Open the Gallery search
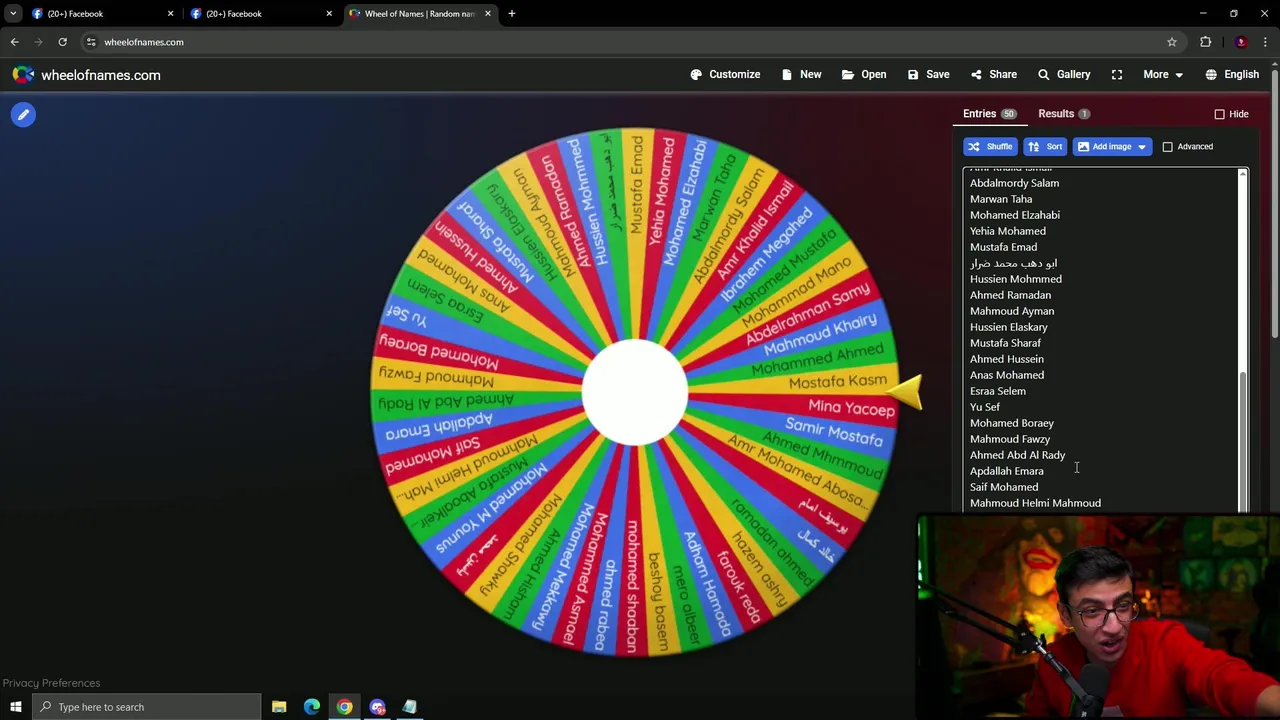This screenshot has width=1280, height=720. point(1064,75)
